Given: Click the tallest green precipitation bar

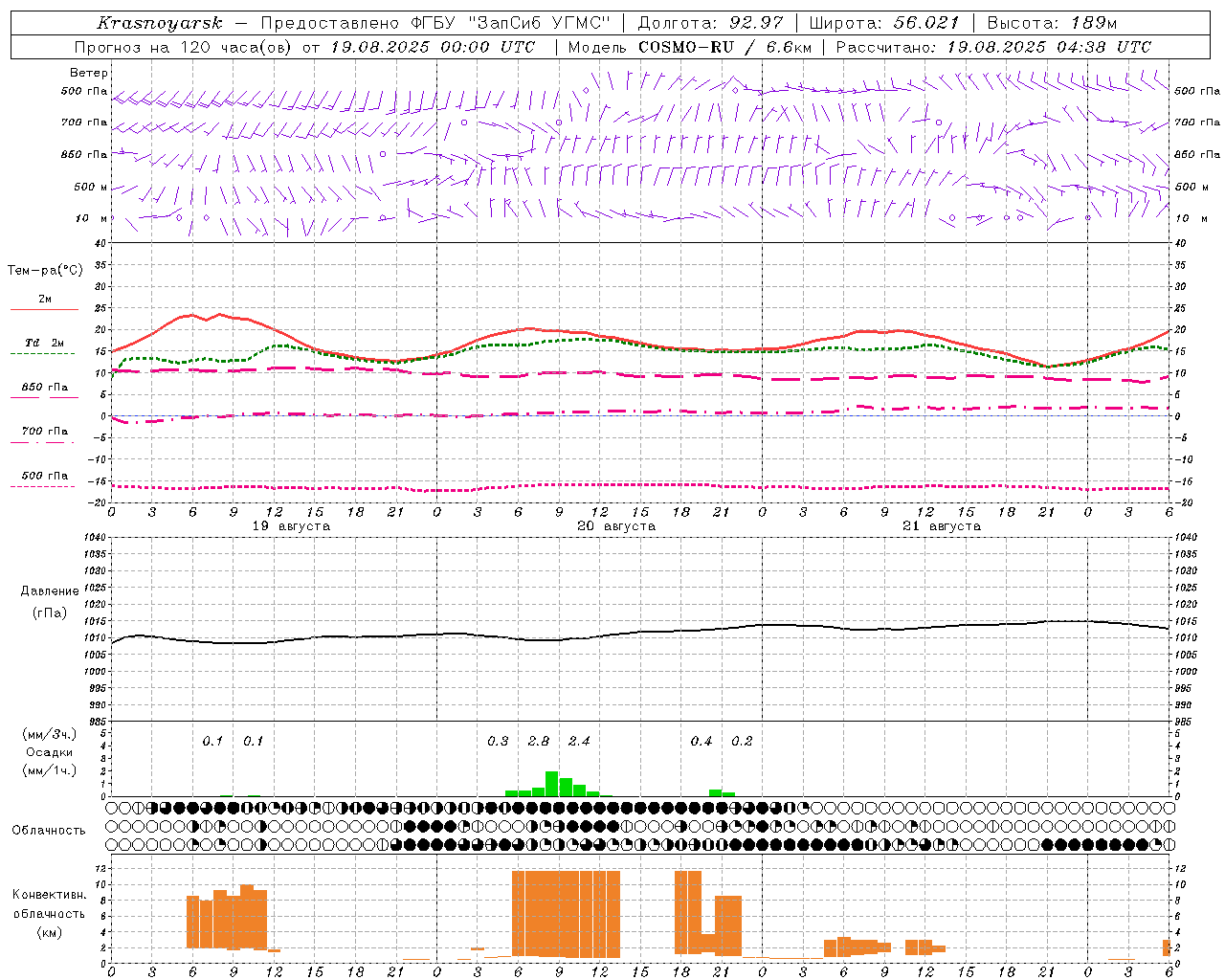Looking at the screenshot, I should [552, 784].
